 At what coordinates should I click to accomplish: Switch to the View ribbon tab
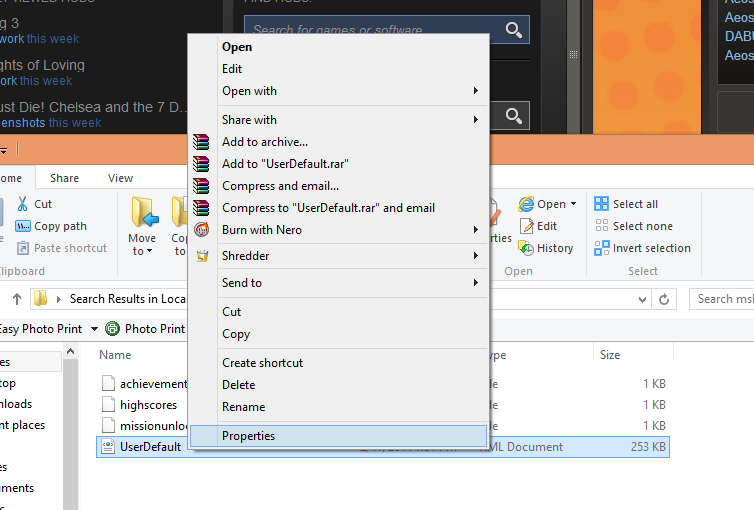(120, 178)
